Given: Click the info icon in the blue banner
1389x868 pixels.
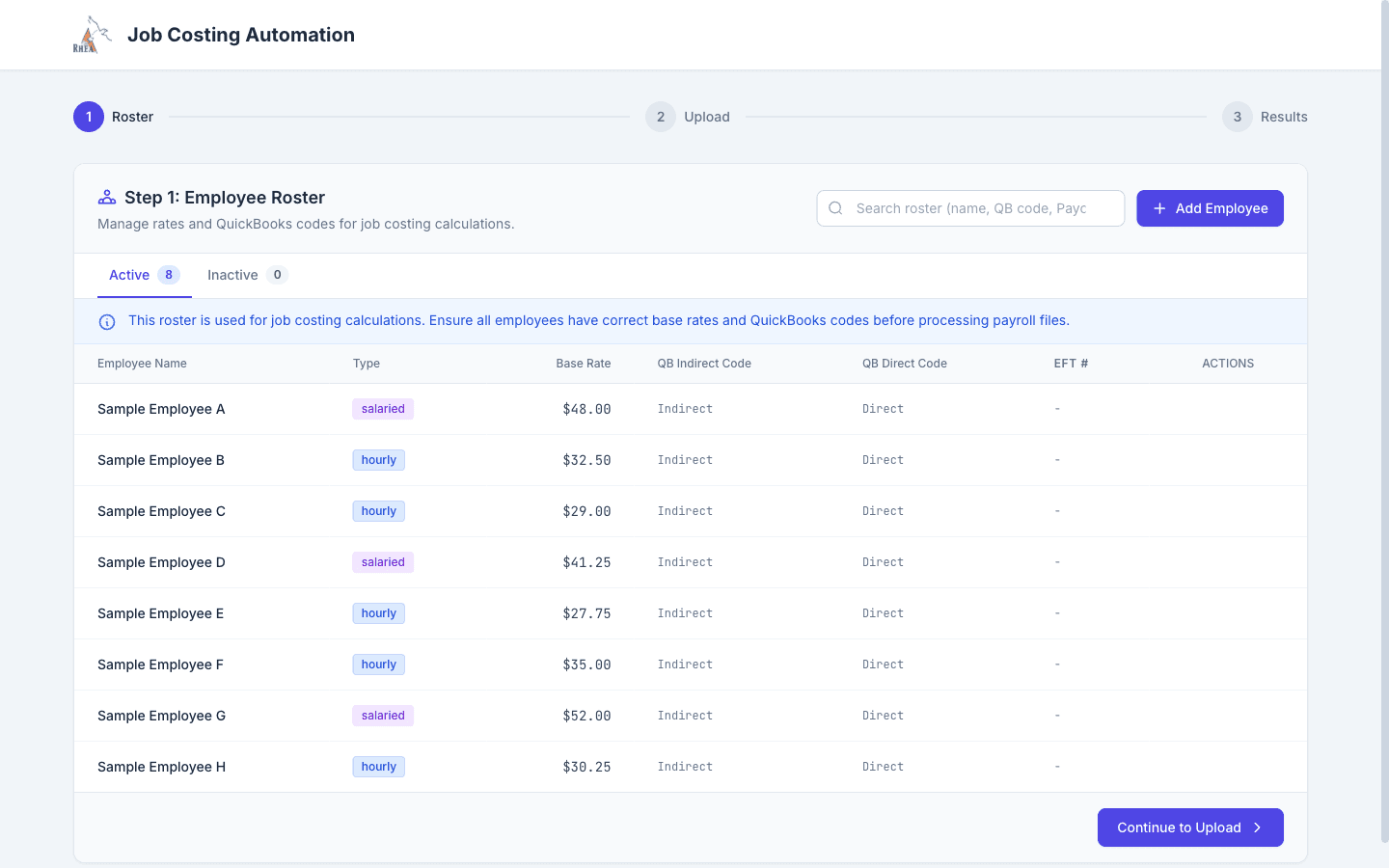Looking at the screenshot, I should (107, 322).
